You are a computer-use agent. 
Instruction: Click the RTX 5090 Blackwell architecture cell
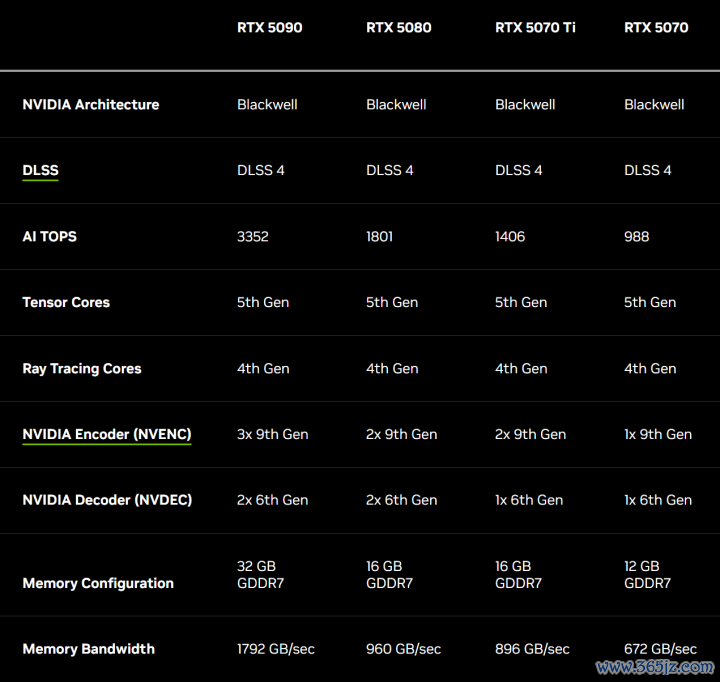point(267,105)
